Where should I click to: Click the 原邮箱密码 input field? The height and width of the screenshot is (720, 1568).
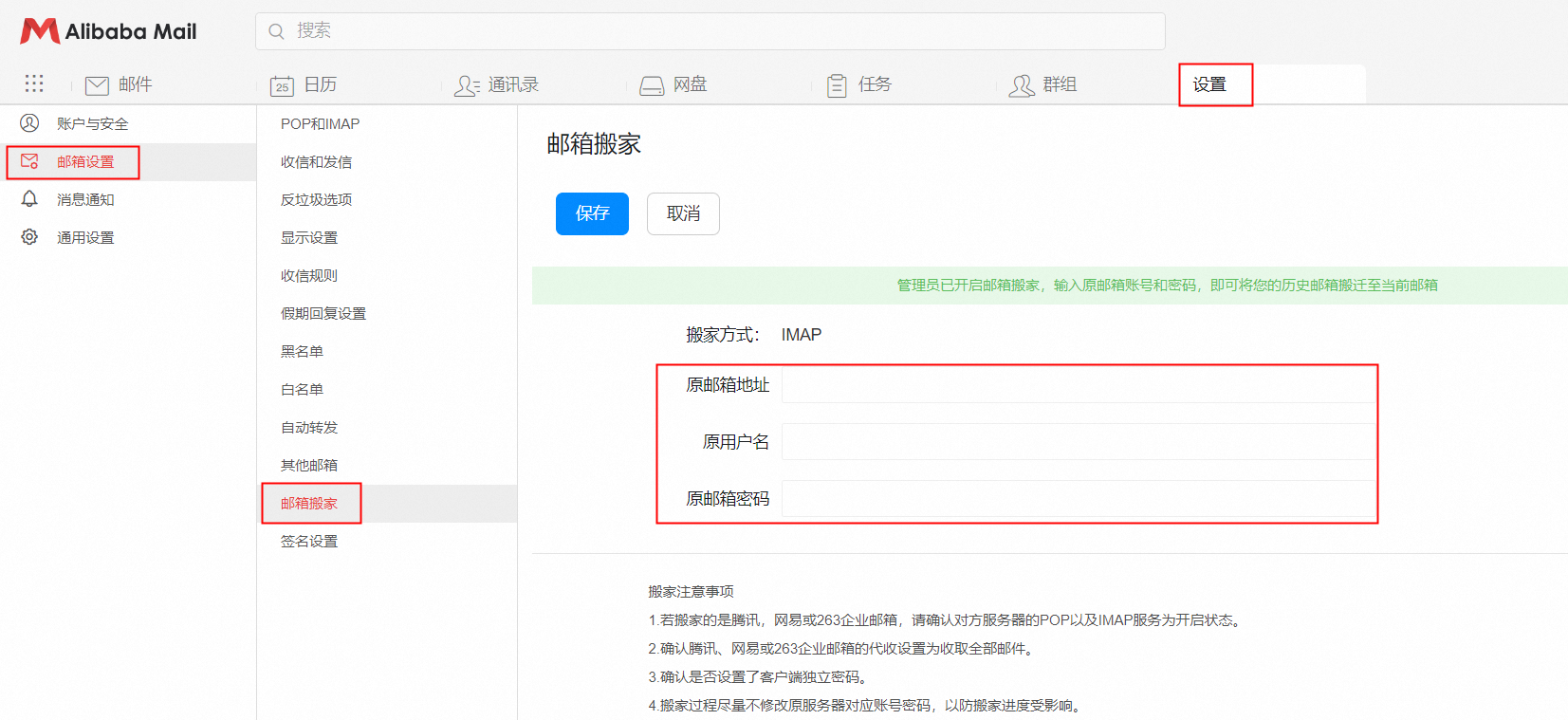click(x=1078, y=499)
